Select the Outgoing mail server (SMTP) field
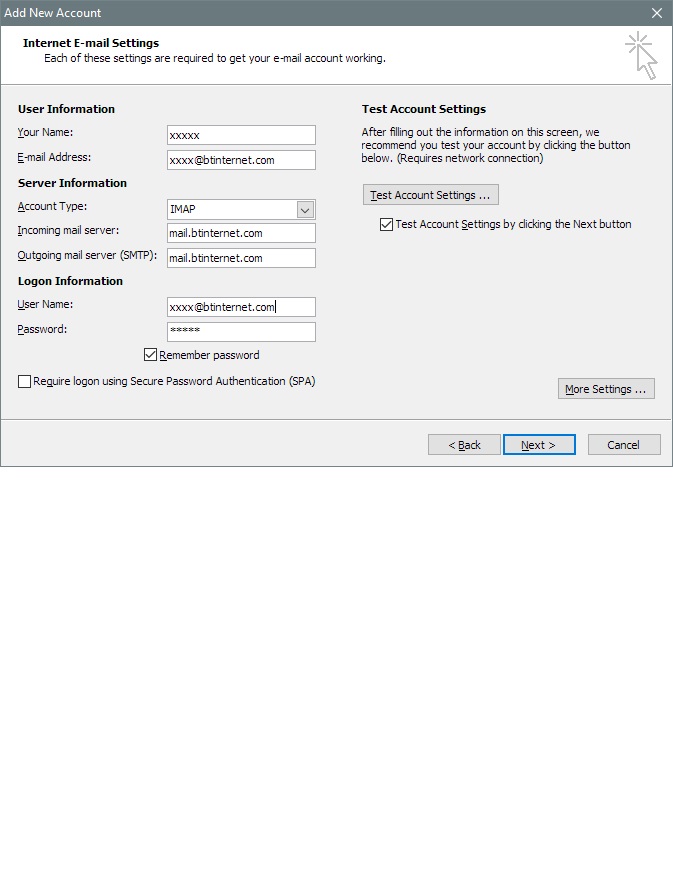Image resolution: width=673 pixels, height=877 pixels. [241, 258]
